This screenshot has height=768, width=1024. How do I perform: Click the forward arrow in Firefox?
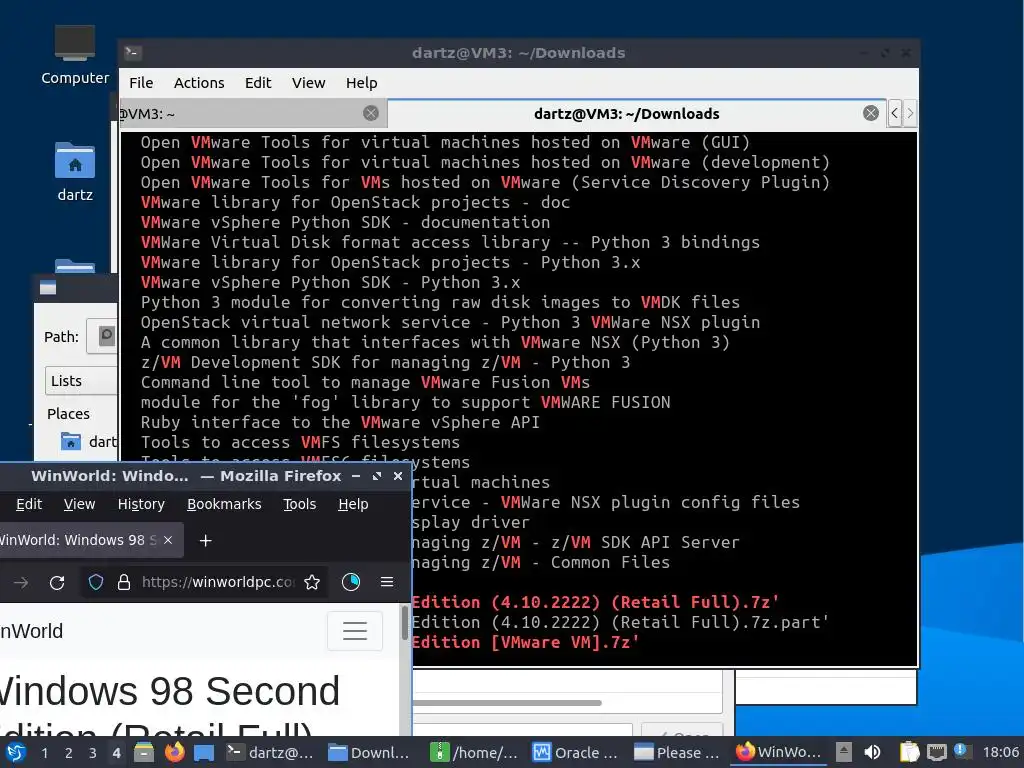pyautogui.click(x=21, y=582)
